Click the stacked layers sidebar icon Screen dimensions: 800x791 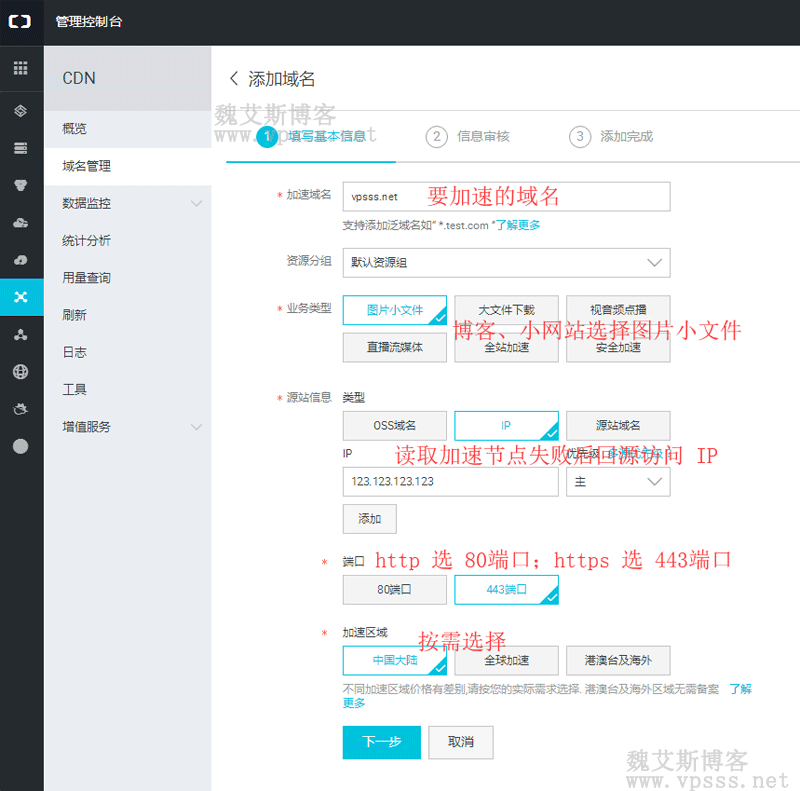coord(21,110)
